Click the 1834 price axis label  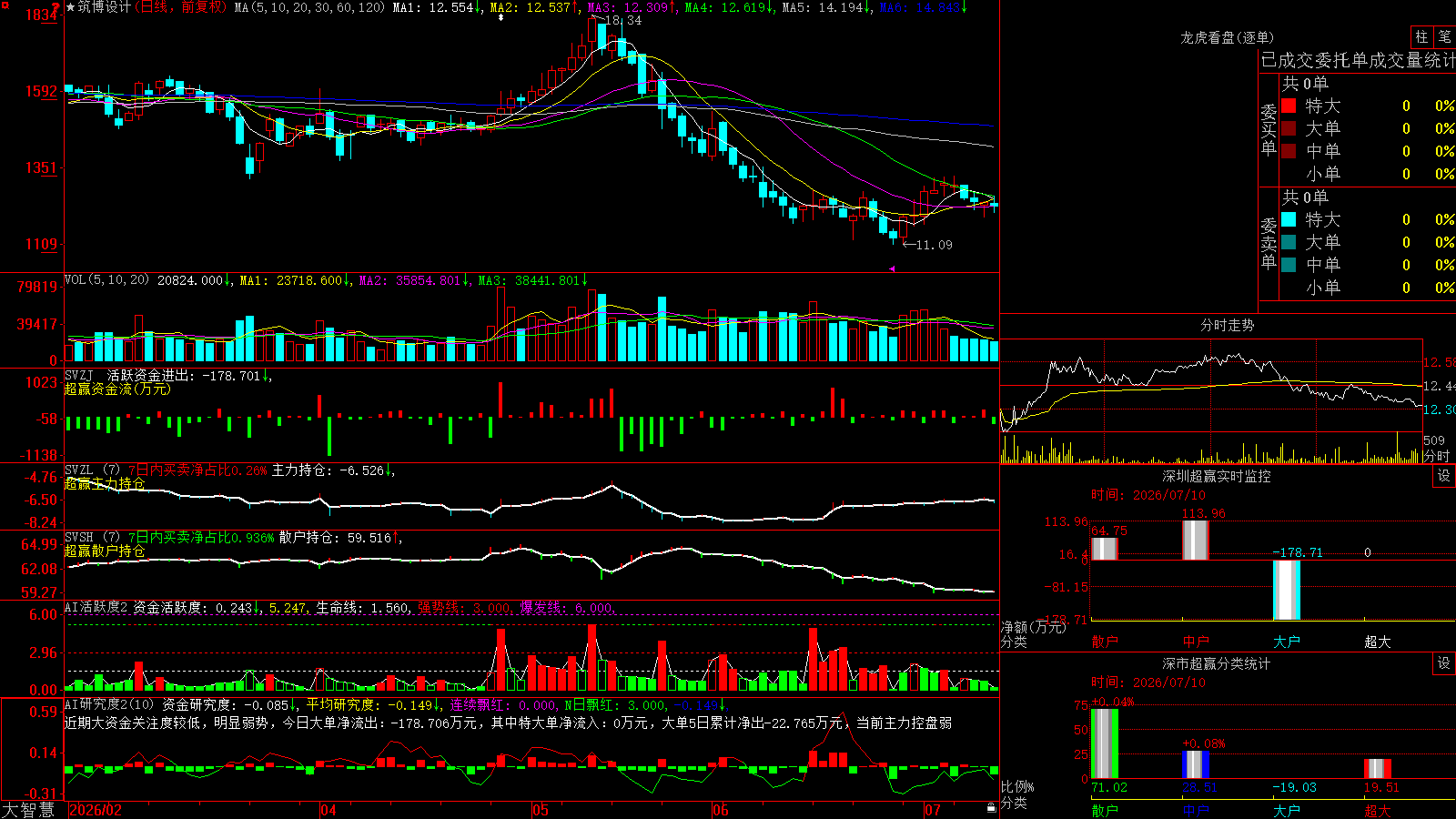click(x=42, y=15)
